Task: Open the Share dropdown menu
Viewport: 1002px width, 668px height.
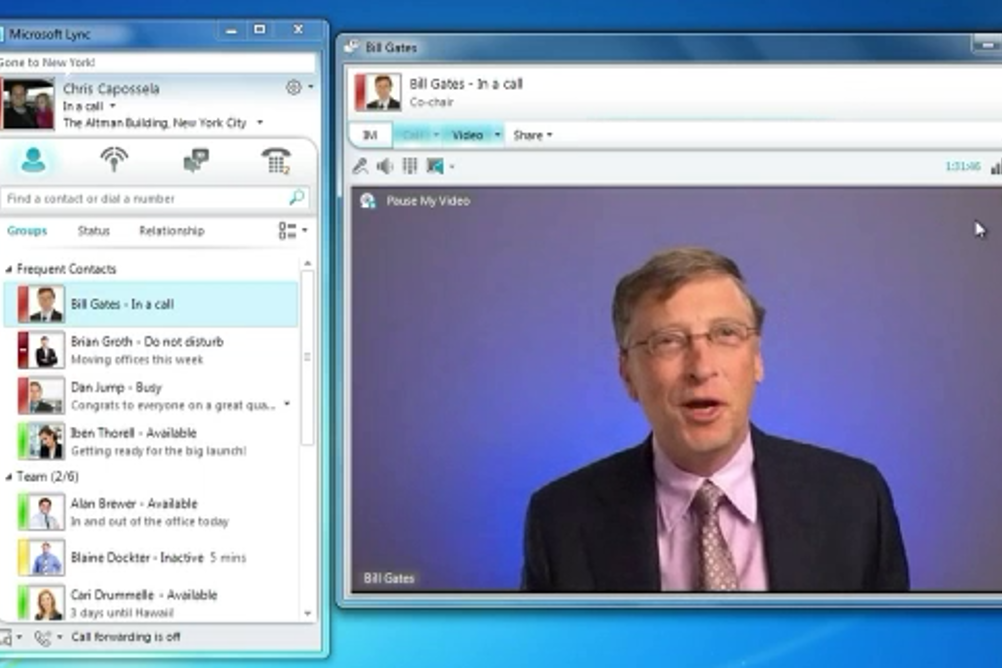Action: 532,136
